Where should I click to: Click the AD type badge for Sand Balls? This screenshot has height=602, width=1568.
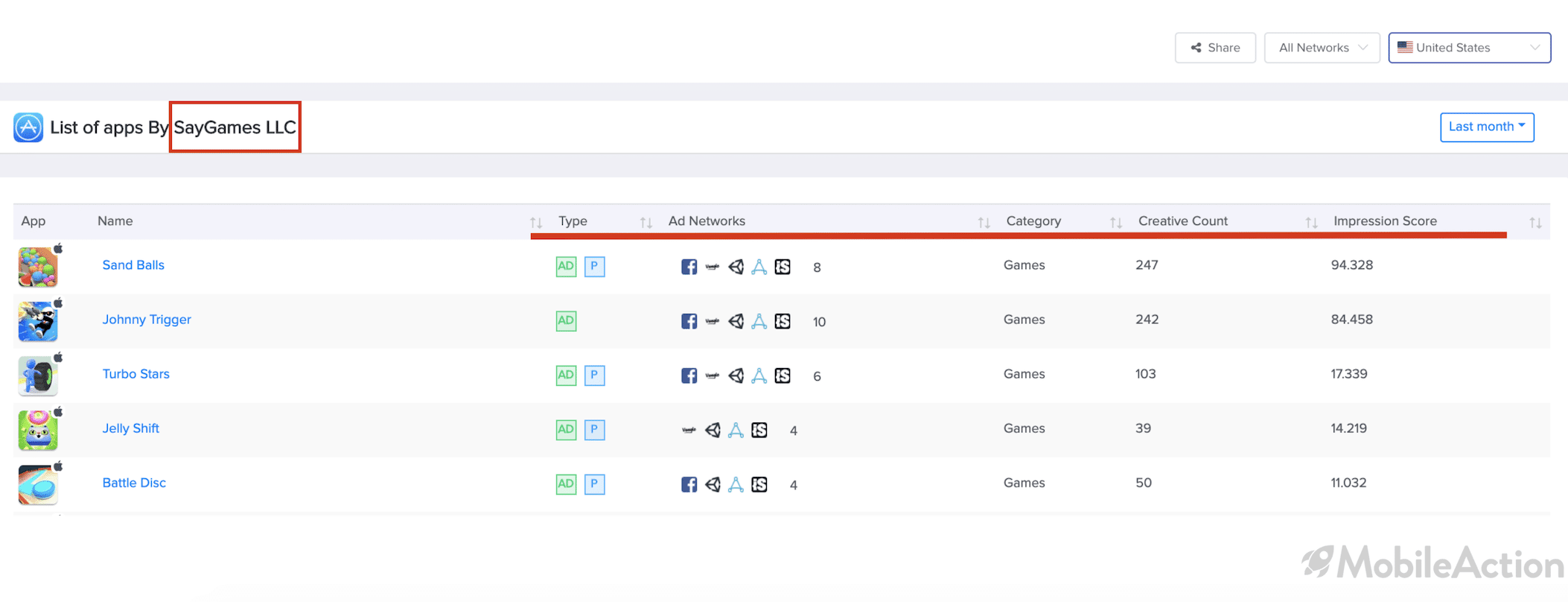point(566,266)
